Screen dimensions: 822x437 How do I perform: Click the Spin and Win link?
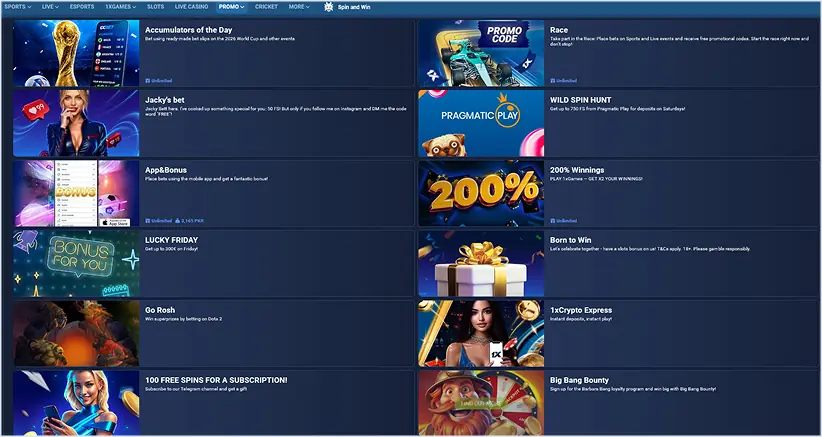[x=354, y=7]
